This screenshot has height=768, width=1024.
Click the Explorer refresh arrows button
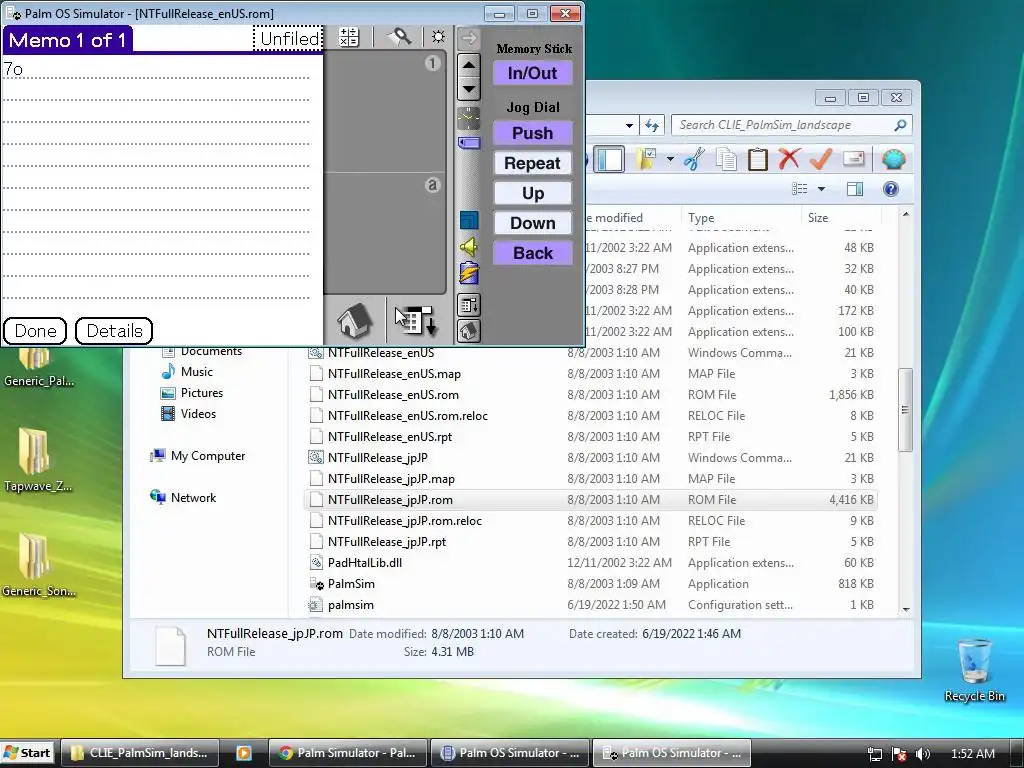[x=652, y=125]
